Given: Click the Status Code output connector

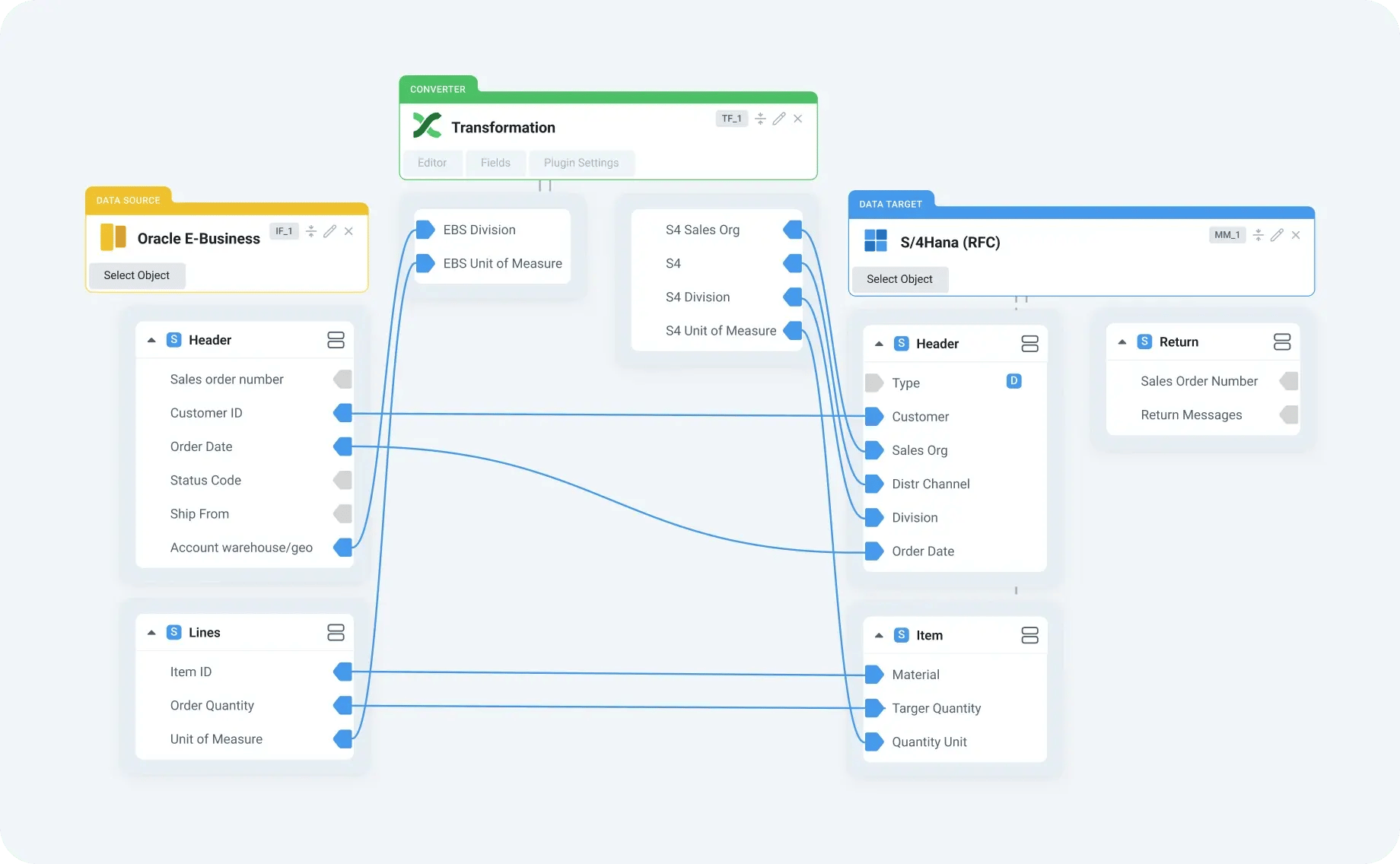Looking at the screenshot, I should [342, 480].
